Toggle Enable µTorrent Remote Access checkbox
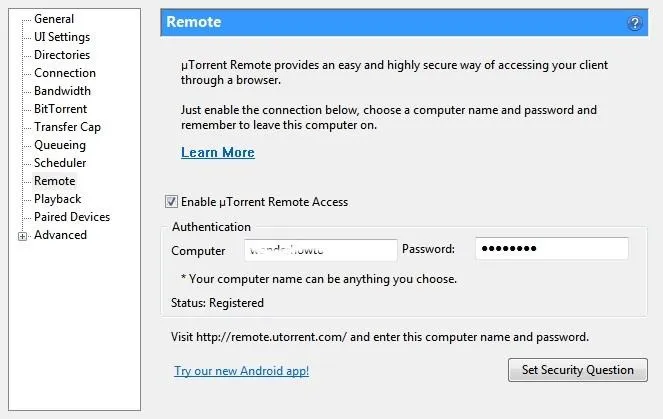 click(171, 202)
